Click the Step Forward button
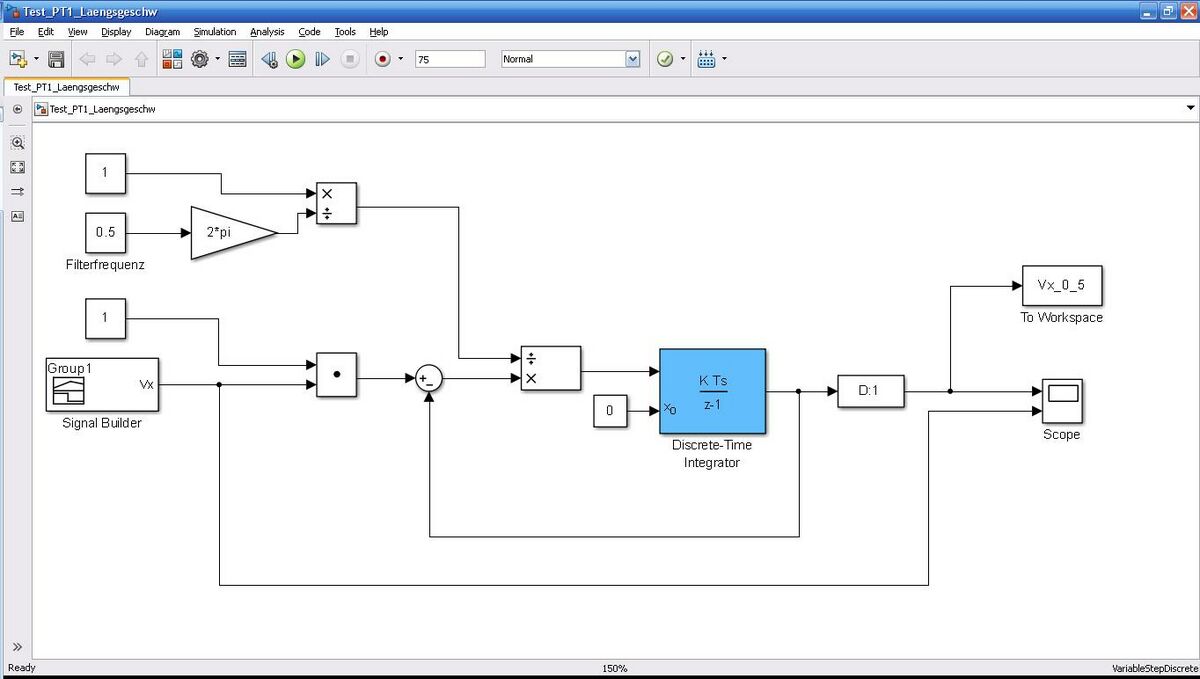Viewport: 1200px width, 679px height. pyautogui.click(x=322, y=59)
